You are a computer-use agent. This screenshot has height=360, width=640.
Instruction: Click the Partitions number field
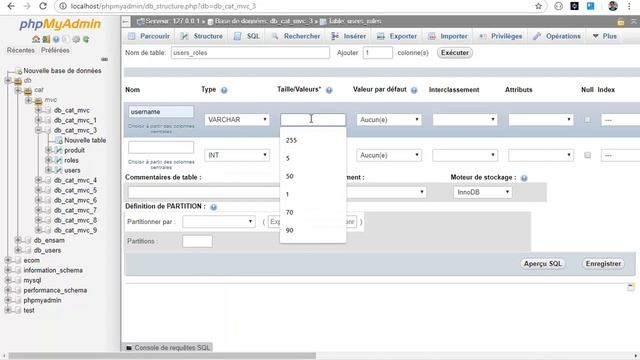(197, 241)
